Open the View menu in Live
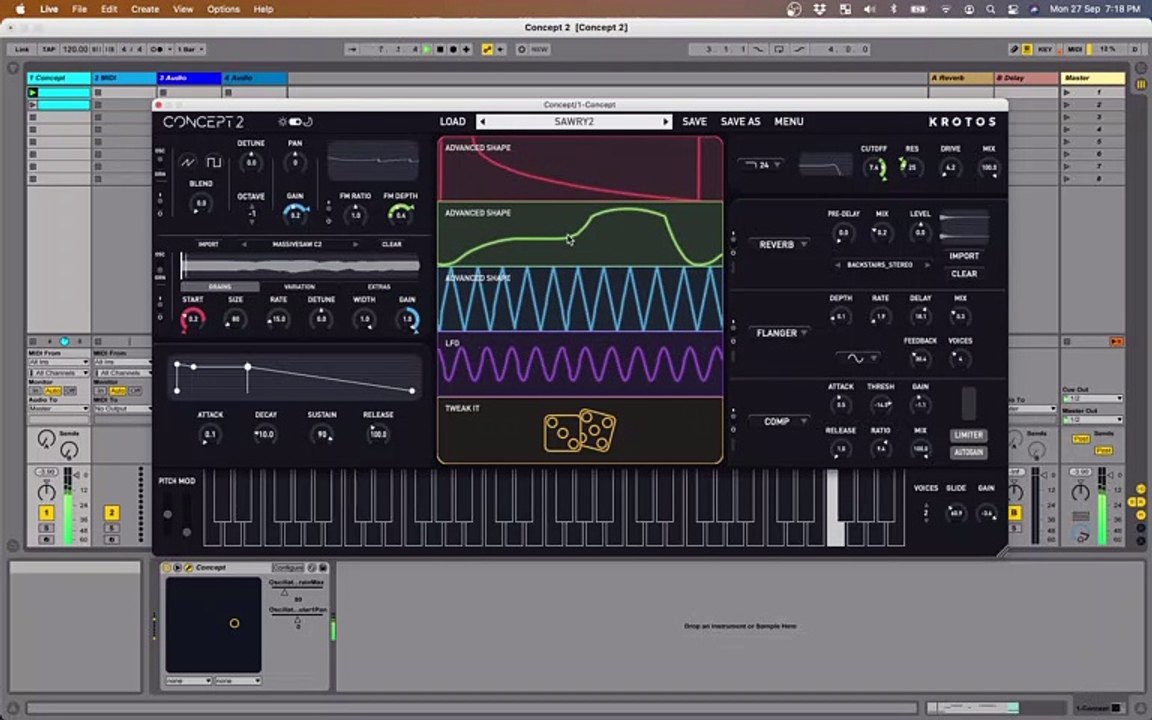This screenshot has width=1152, height=720. (183, 9)
